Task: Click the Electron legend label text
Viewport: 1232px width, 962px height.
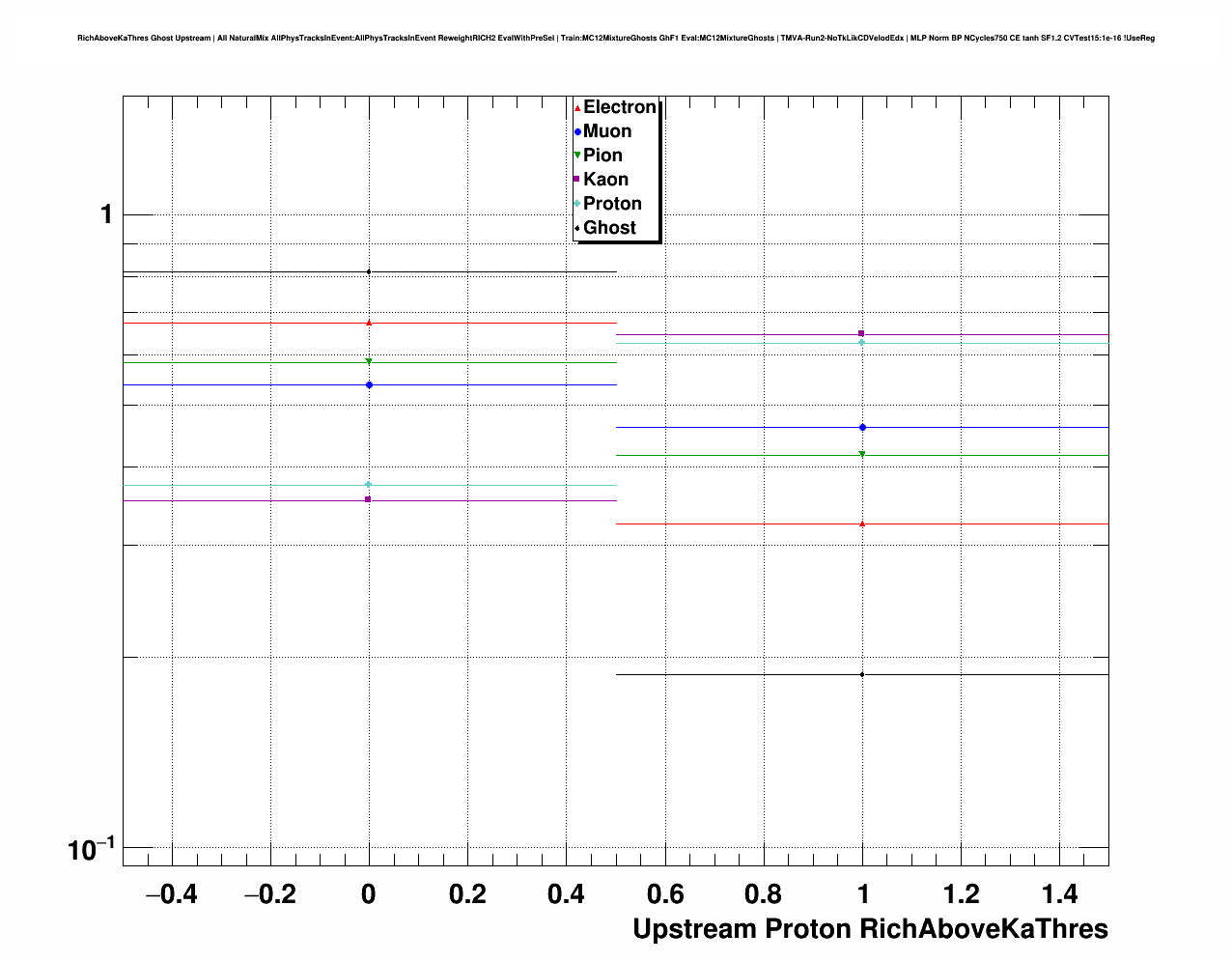Action: pos(619,107)
